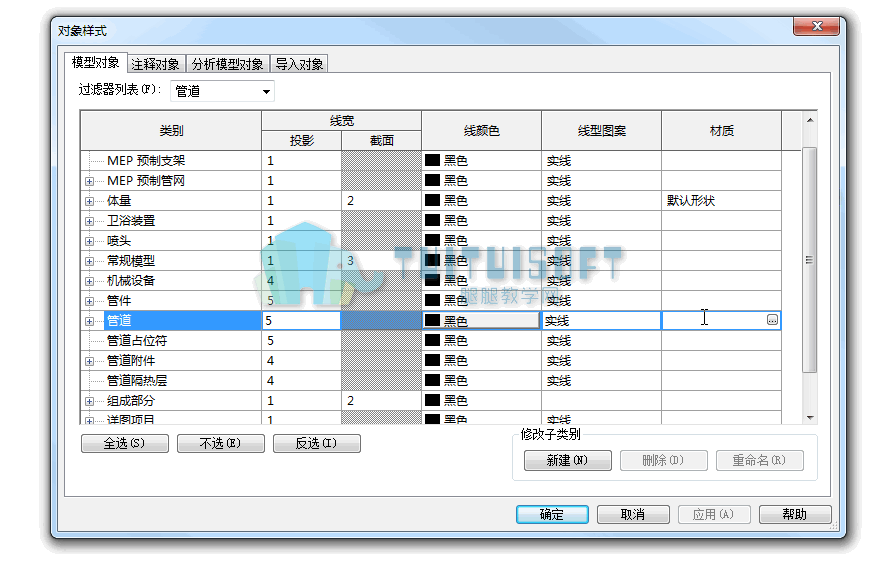Switch to the 注释对象 tab

click(x=155, y=64)
